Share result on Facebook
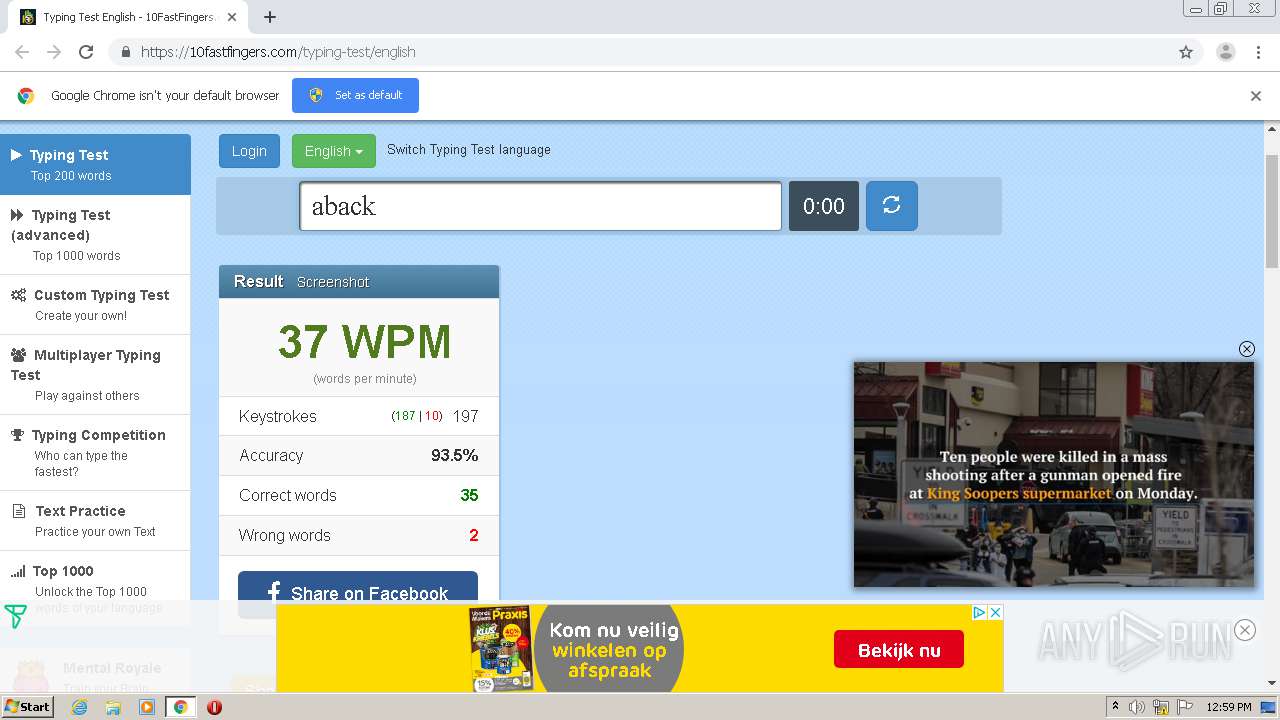Screen dimensions: 1280x720 tap(358, 593)
